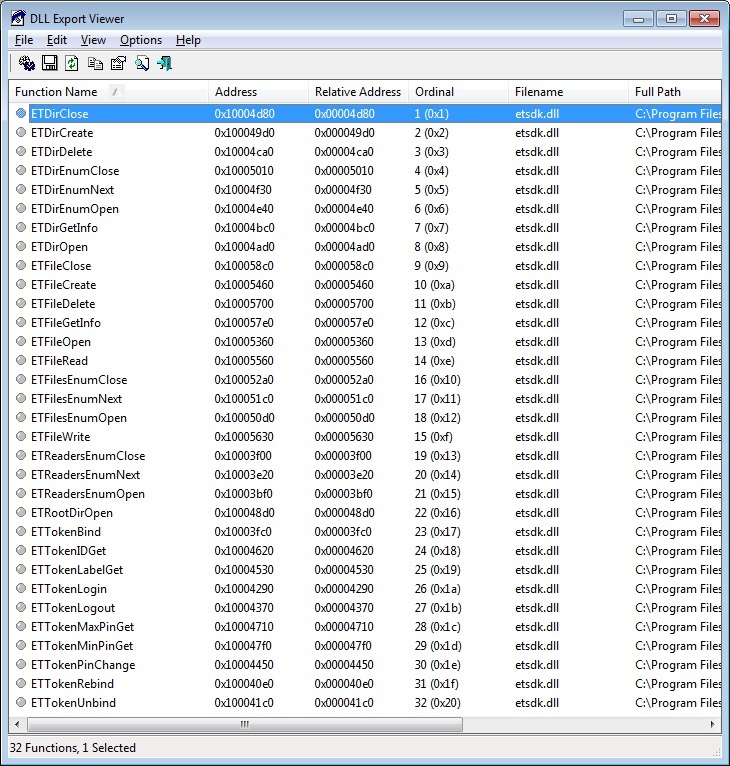Sort by the Relative Address column header
The height and width of the screenshot is (766, 730).
pos(358,92)
